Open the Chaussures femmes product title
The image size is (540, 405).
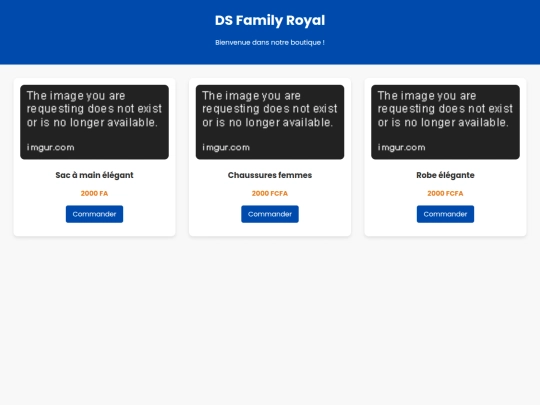270,175
